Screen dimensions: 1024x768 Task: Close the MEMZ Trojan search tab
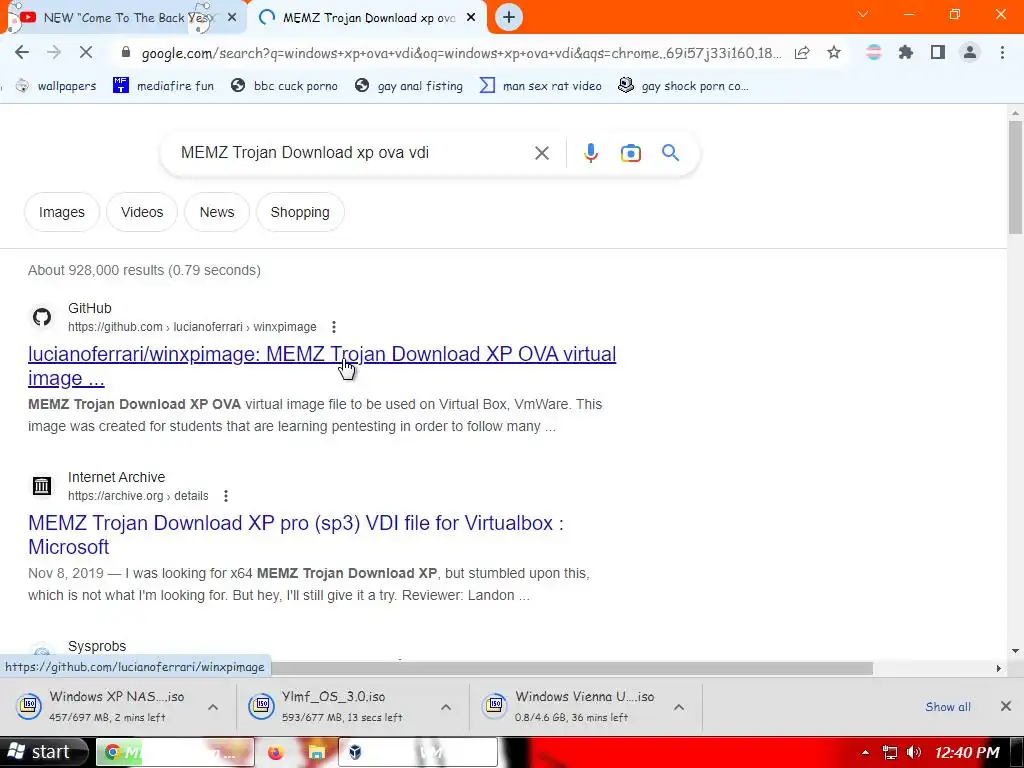click(471, 18)
